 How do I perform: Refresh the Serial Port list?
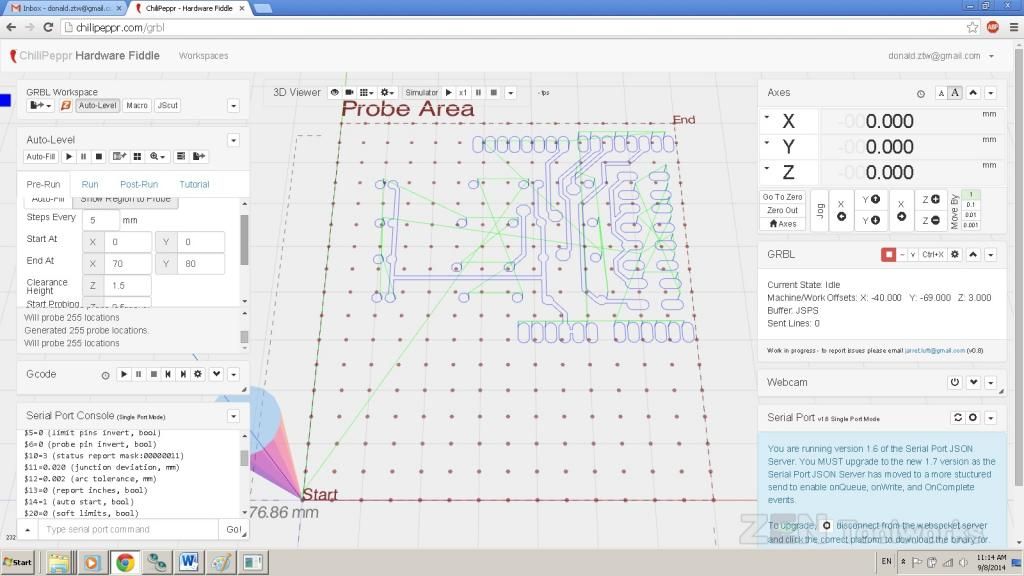pyautogui.click(x=958, y=417)
